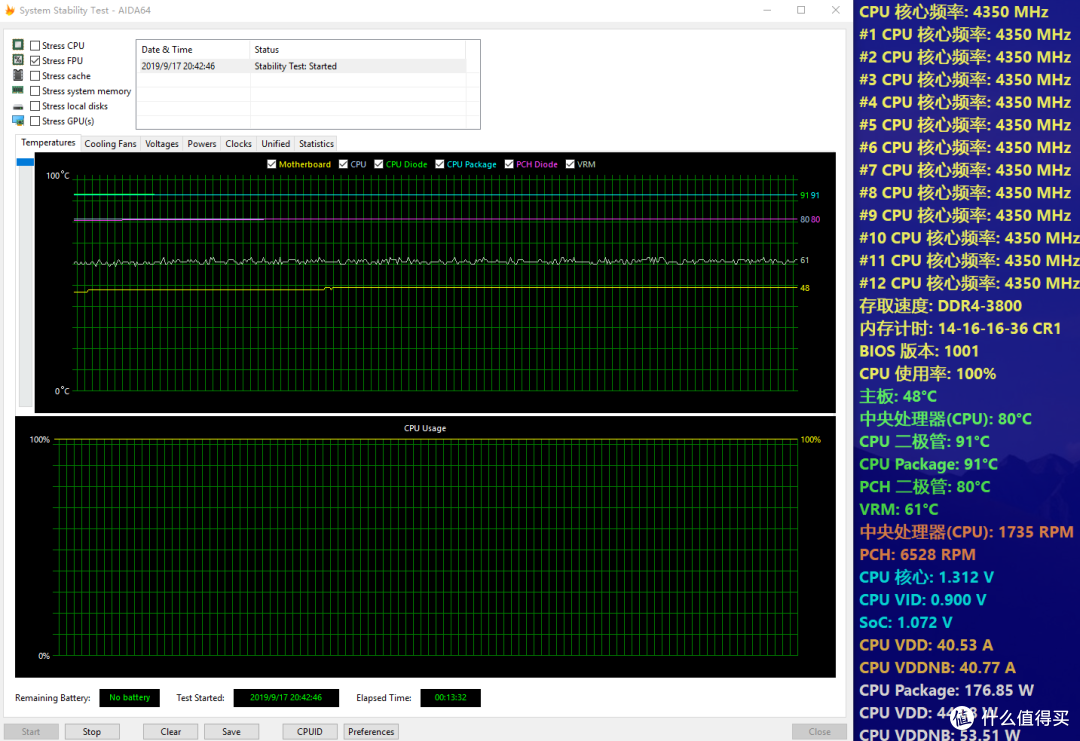Enable the Stress CPU checkbox
The height and width of the screenshot is (741, 1080).
[x=35, y=45]
